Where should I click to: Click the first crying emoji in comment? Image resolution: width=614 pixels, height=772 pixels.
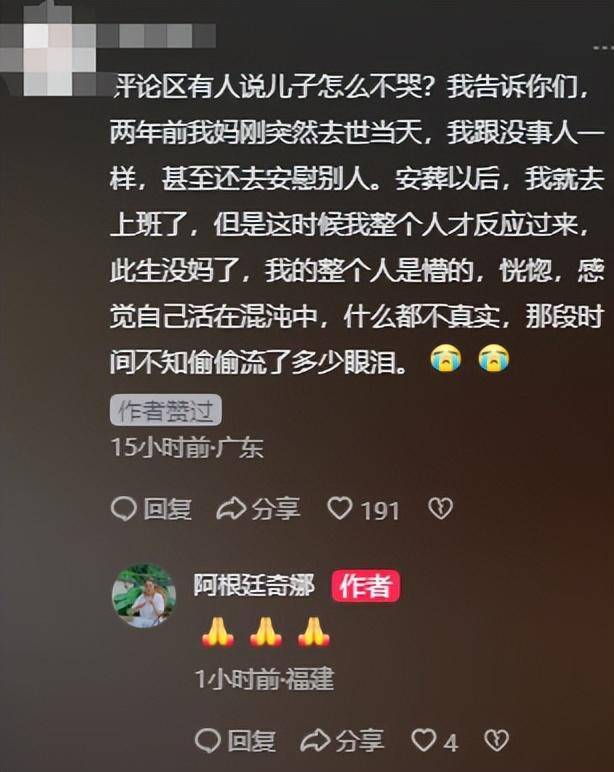point(446,357)
